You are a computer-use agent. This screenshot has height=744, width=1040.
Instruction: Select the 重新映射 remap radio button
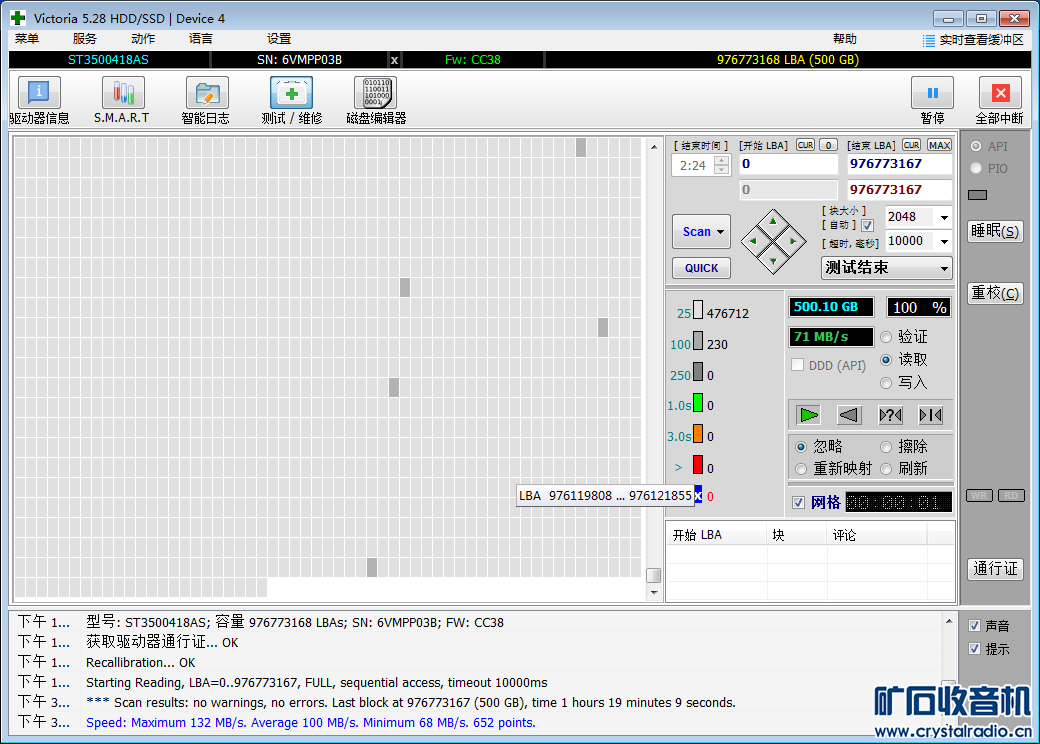tap(801, 469)
